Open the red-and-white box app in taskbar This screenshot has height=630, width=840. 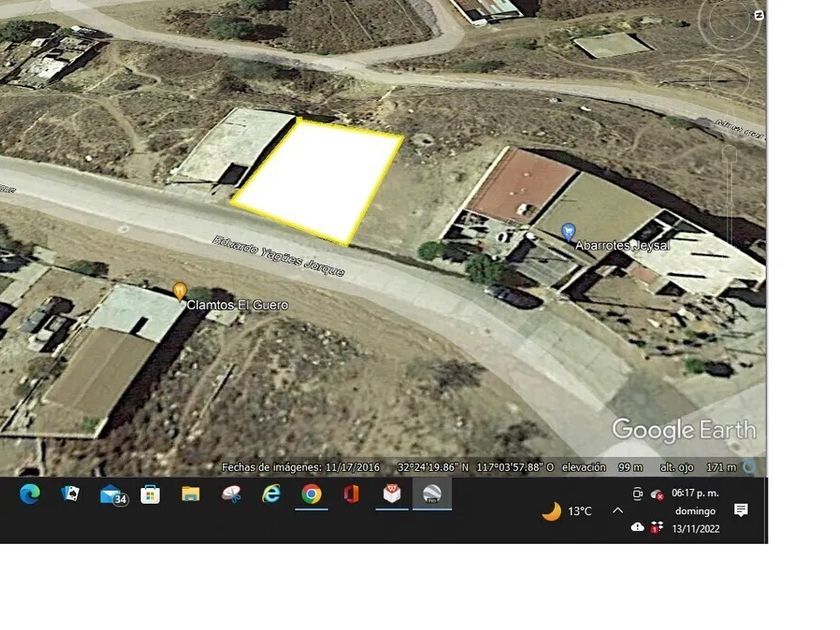click(x=392, y=493)
